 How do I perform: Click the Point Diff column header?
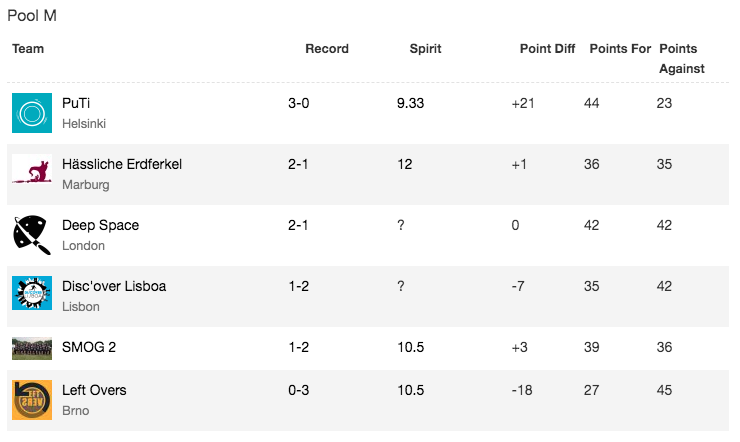[547, 49]
